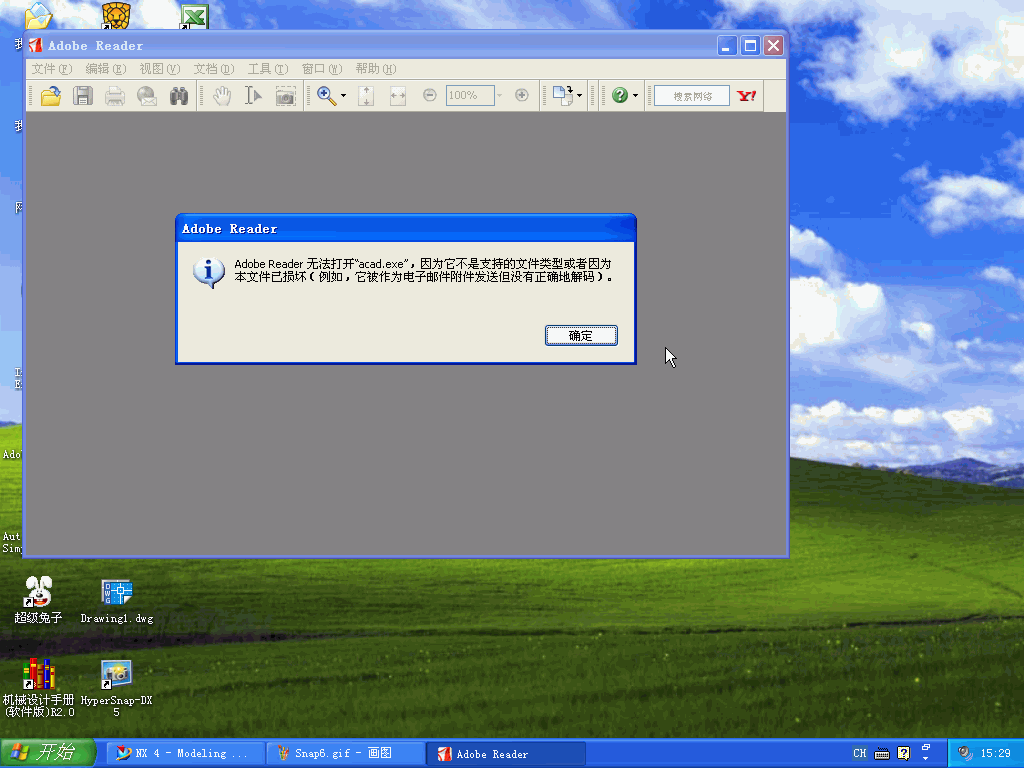Viewport: 1024px width, 768px height.
Task: Select the Hand tool
Action: click(222, 96)
